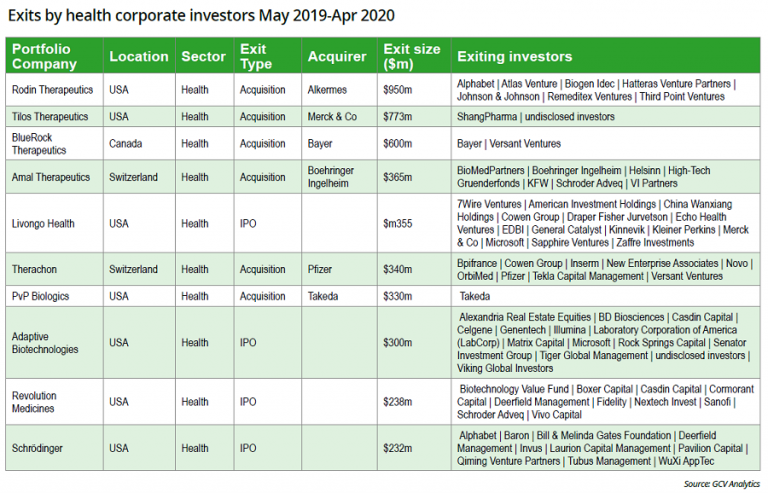The width and height of the screenshot is (768, 493).
Task: Click the Pfizer acquirer cell
Action: [x=322, y=269]
